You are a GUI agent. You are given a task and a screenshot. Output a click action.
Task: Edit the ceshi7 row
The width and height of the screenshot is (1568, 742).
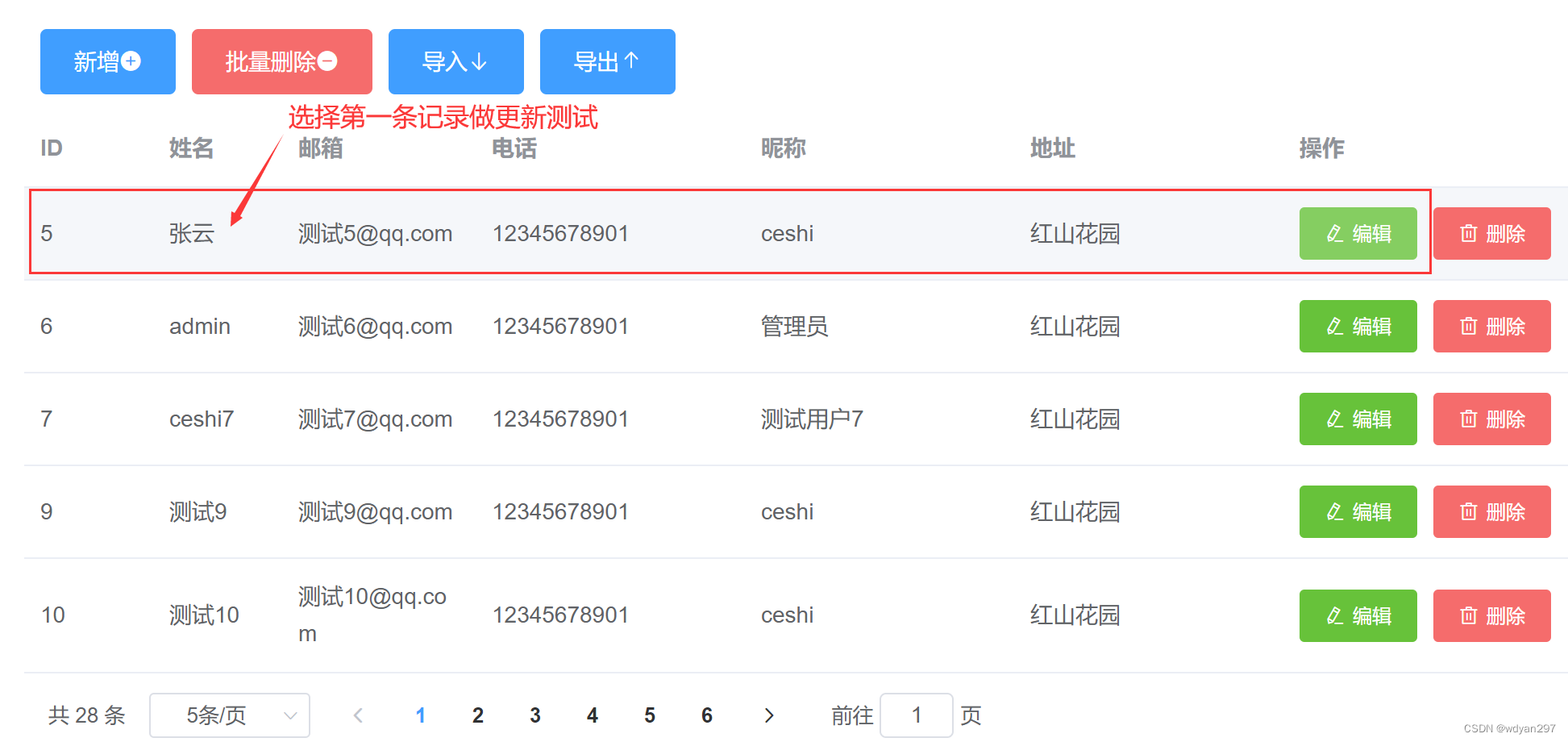(1358, 419)
